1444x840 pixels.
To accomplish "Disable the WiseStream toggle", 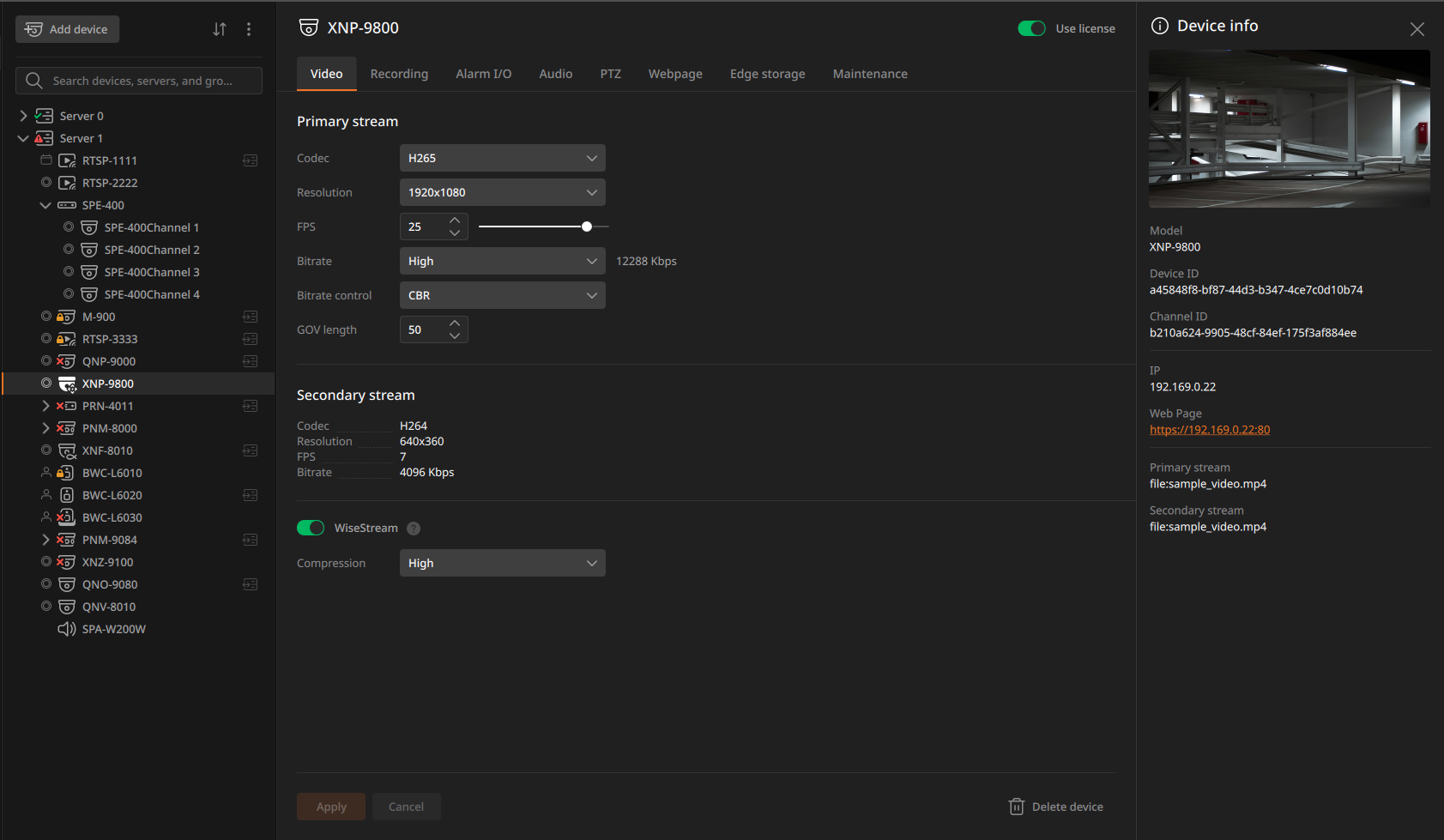I will (x=311, y=528).
